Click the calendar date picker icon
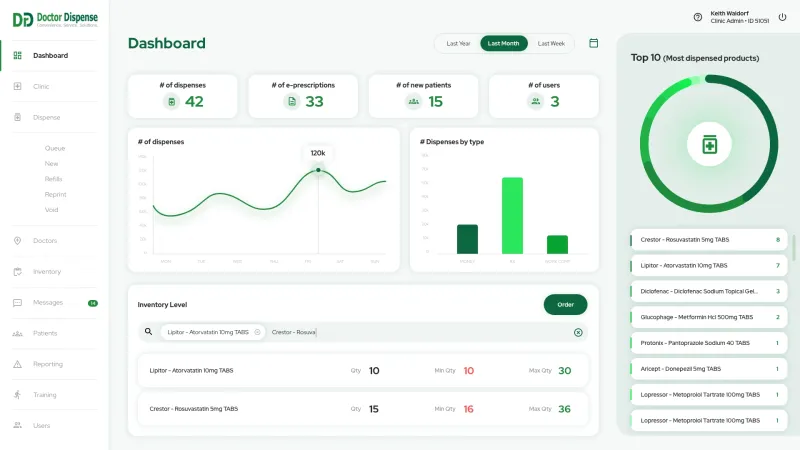This screenshot has width=800, height=450. click(594, 43)
